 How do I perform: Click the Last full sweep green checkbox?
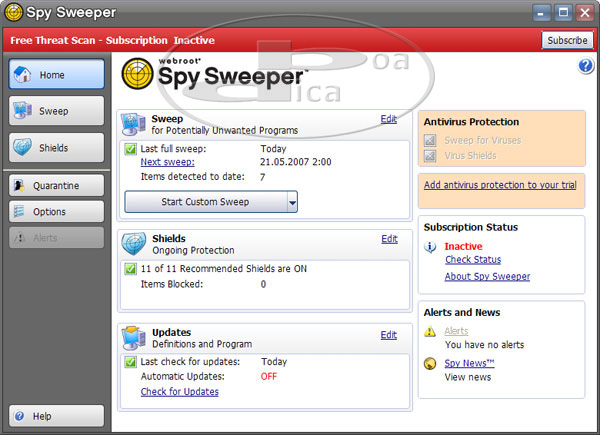click(x=131, y=148)
